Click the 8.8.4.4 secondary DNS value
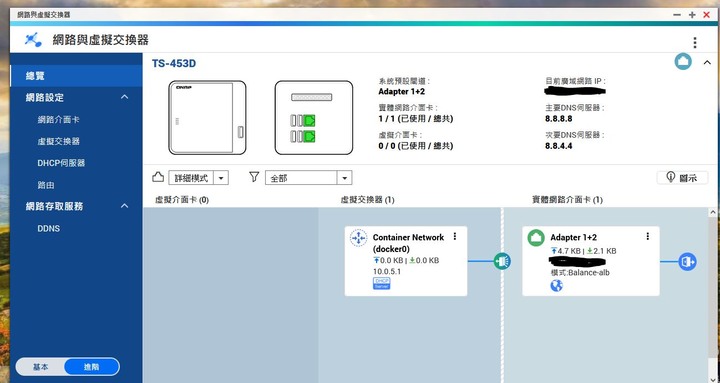 click(559, 146)
